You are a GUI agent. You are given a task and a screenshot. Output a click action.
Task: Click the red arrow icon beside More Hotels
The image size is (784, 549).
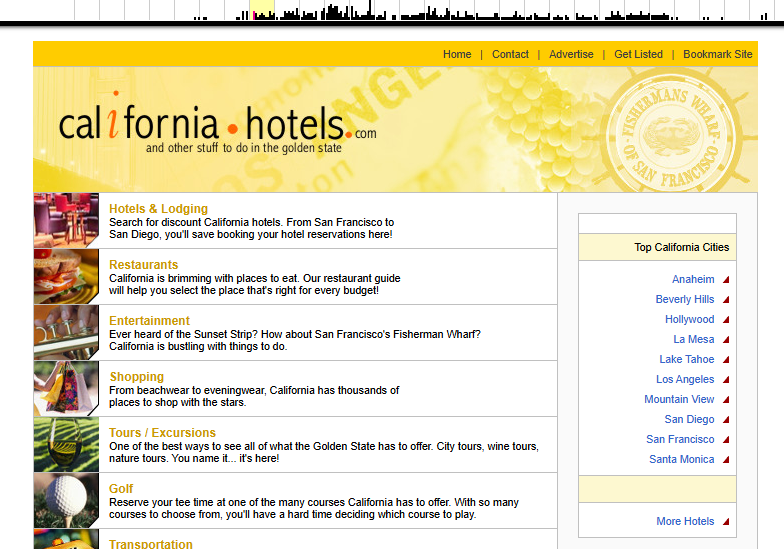[726, 522]
